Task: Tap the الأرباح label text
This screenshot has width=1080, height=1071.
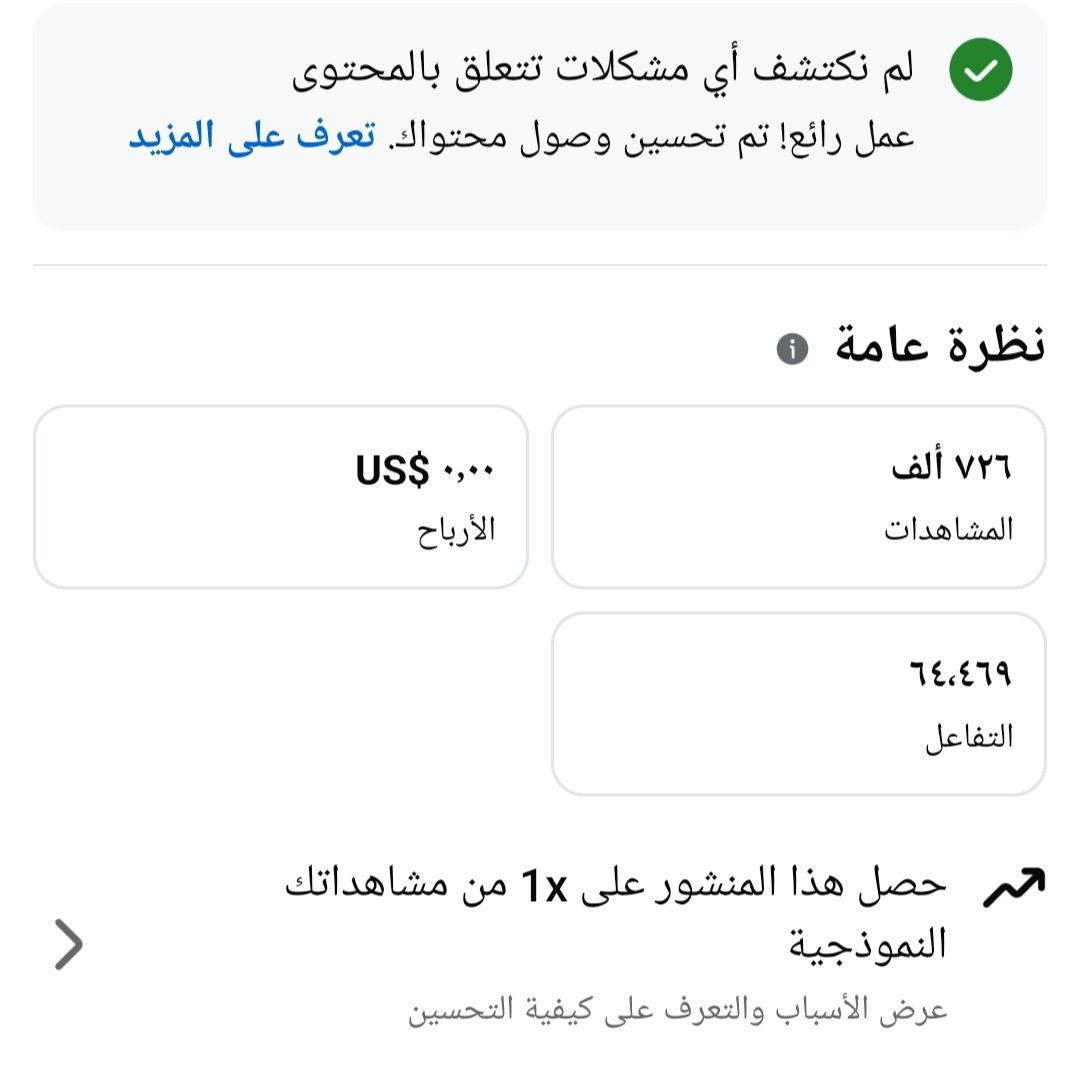Action: point(456,531)
